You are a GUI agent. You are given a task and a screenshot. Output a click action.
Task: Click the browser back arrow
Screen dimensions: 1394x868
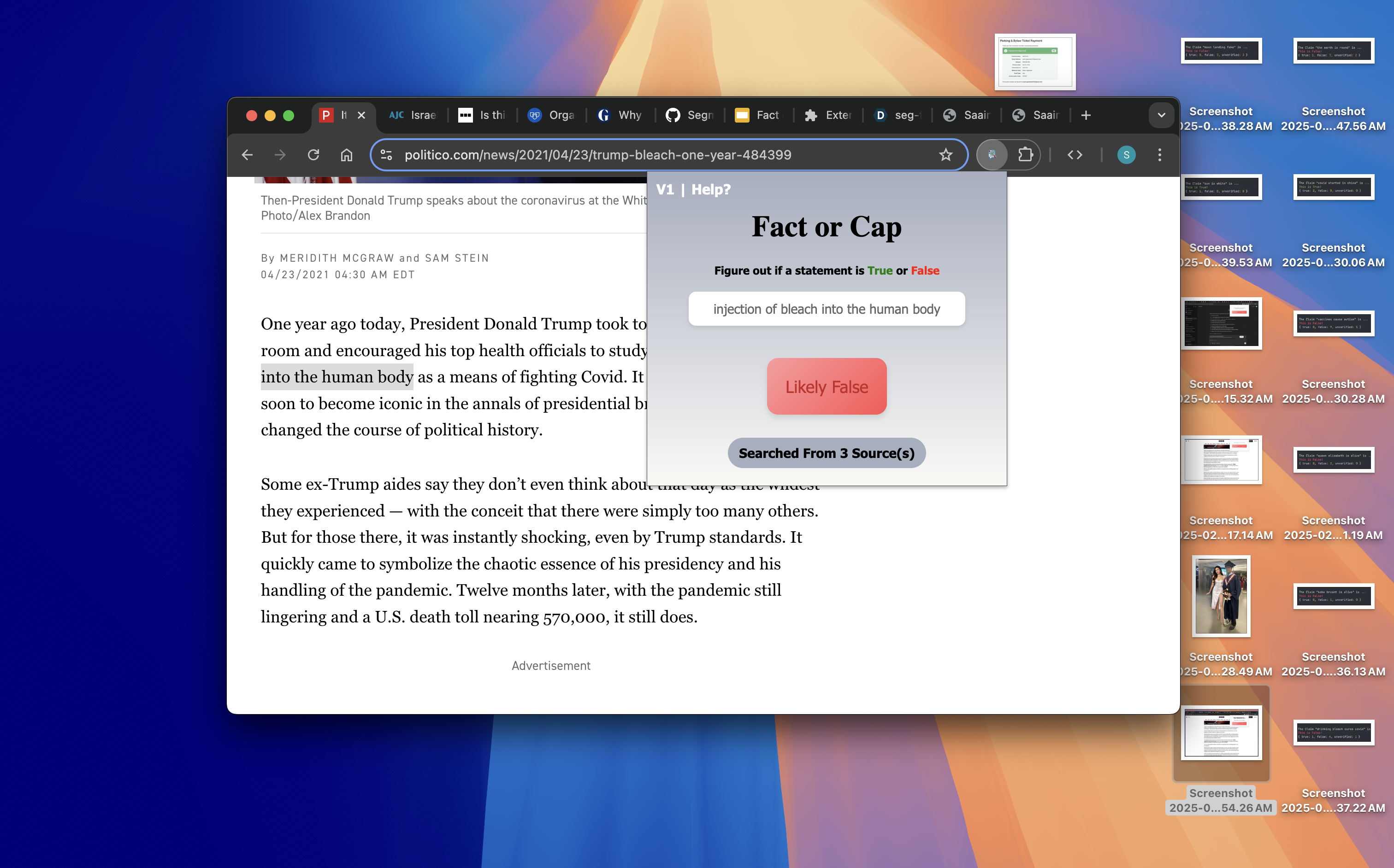coord(247,155)
